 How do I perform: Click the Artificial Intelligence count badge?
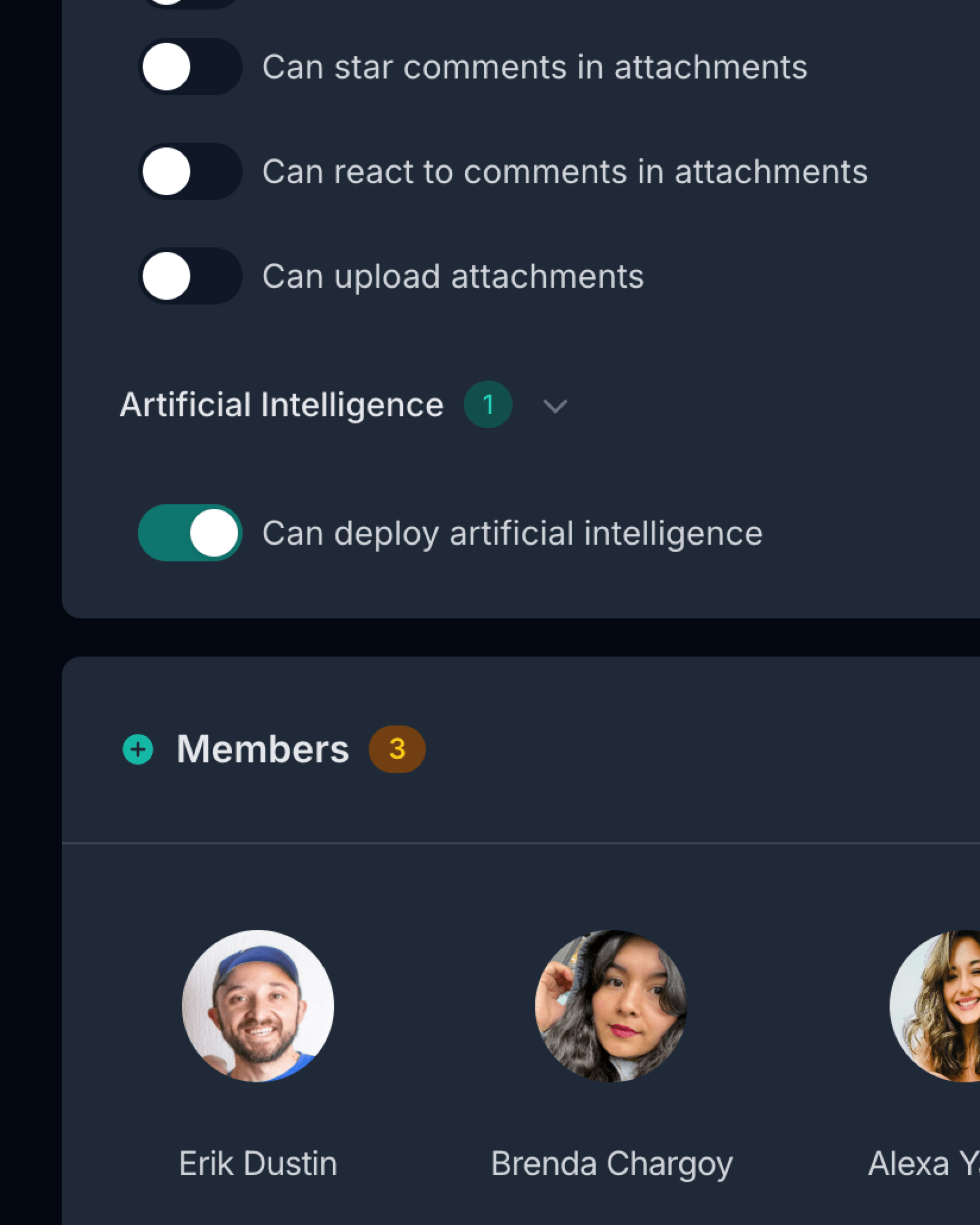tap(488, 405)
